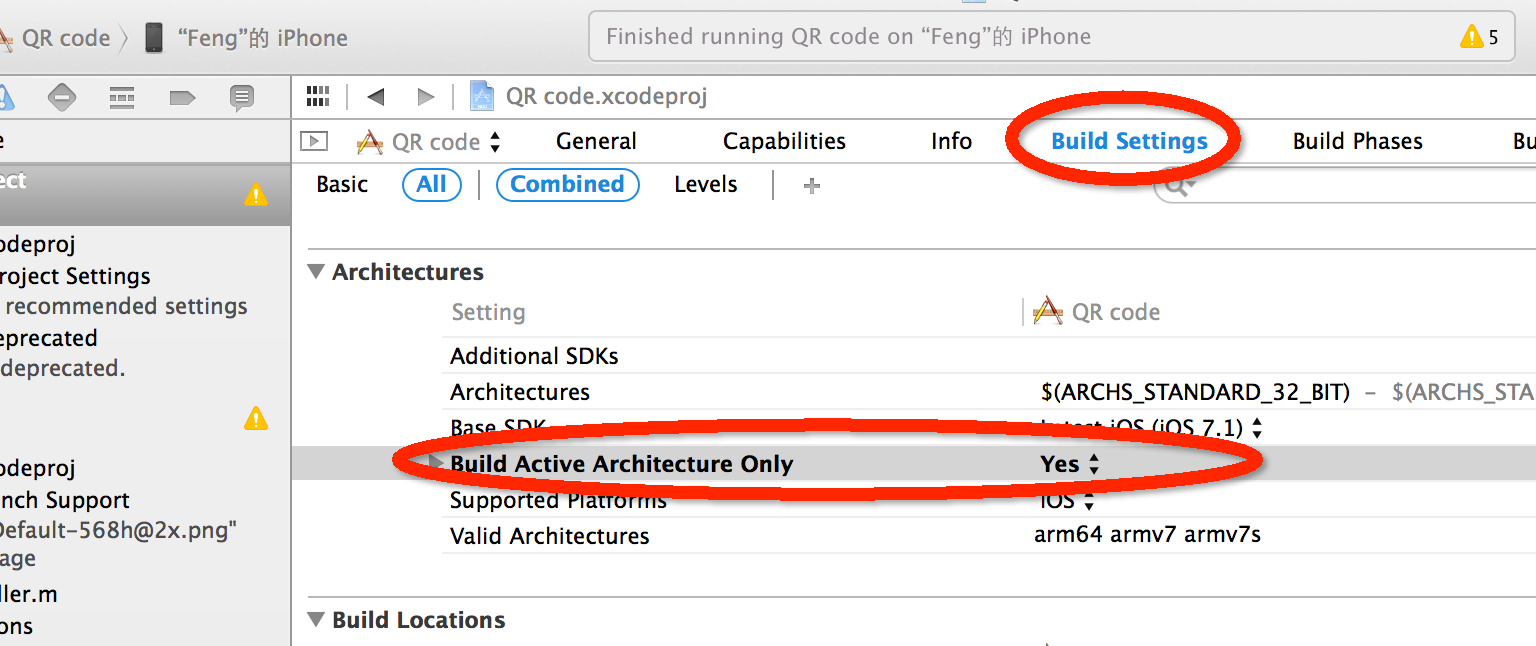This screenshot has height=646, width=1536.
Task: Click the warning icon in activity bar
Action: [1472, 37]
